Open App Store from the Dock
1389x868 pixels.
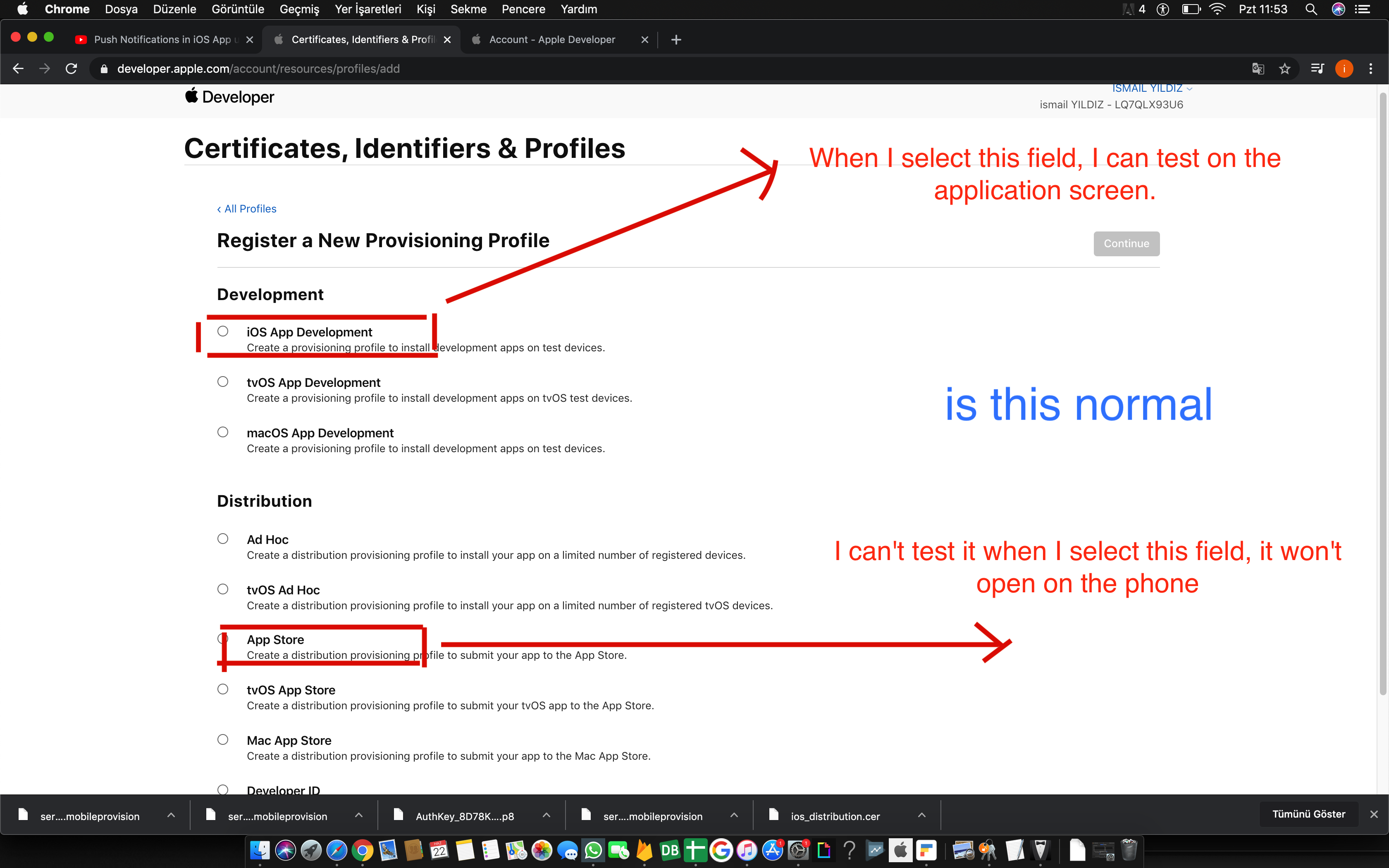[x=773, y=850]
